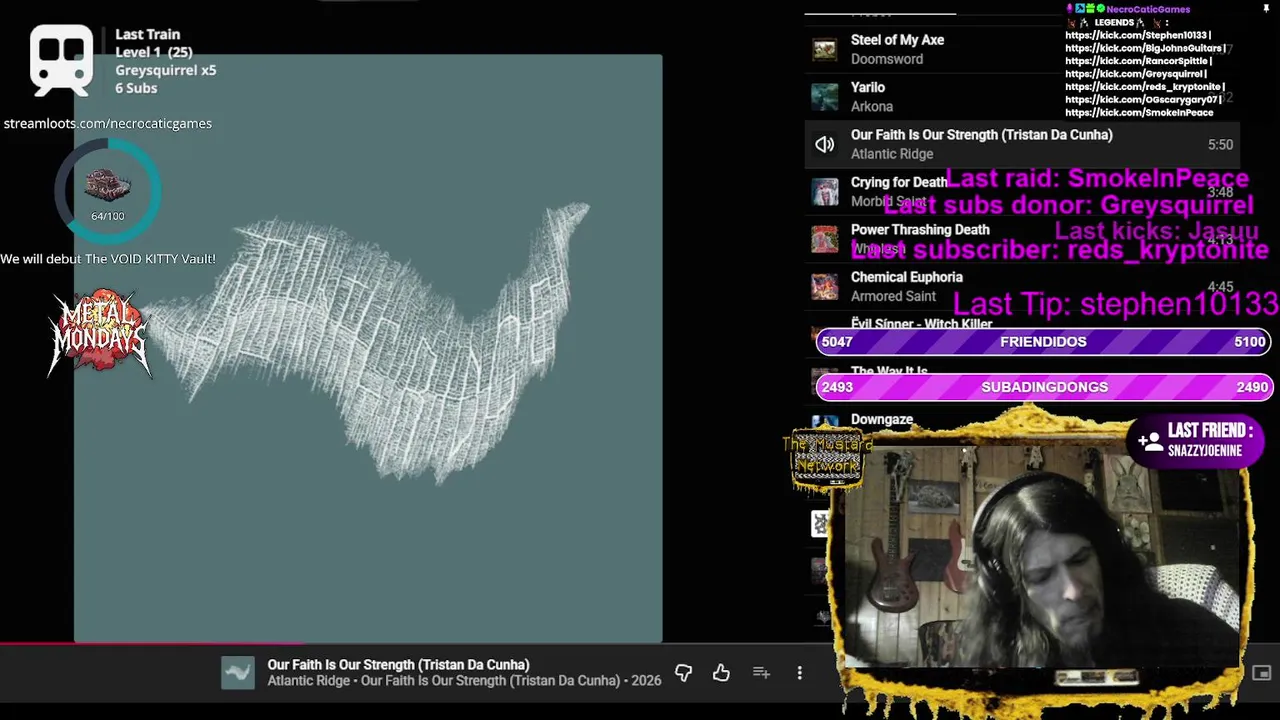Click the 5:50 duration of current track

tap(1220, 145)
